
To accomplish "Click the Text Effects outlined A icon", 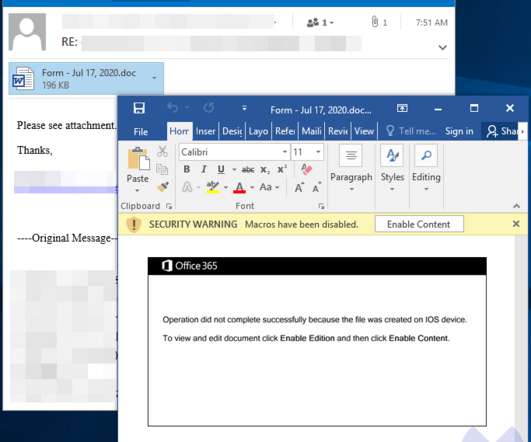I will pyautogui.click(x=187, y=187).
